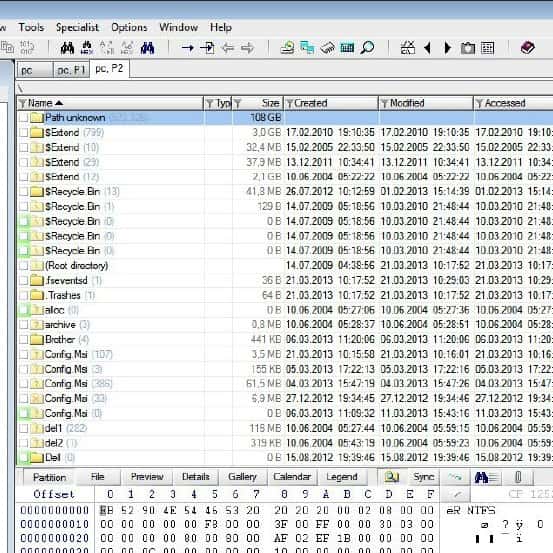
Task: Click the blue binoculars simultaneous search icon
Action: point(147,48)
